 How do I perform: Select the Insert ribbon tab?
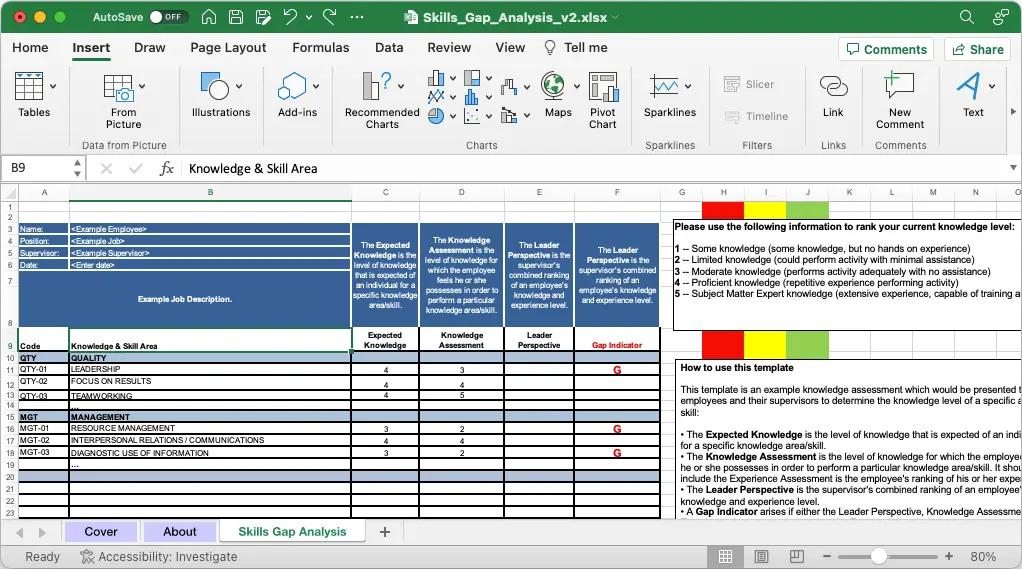[x=91, y=48]
